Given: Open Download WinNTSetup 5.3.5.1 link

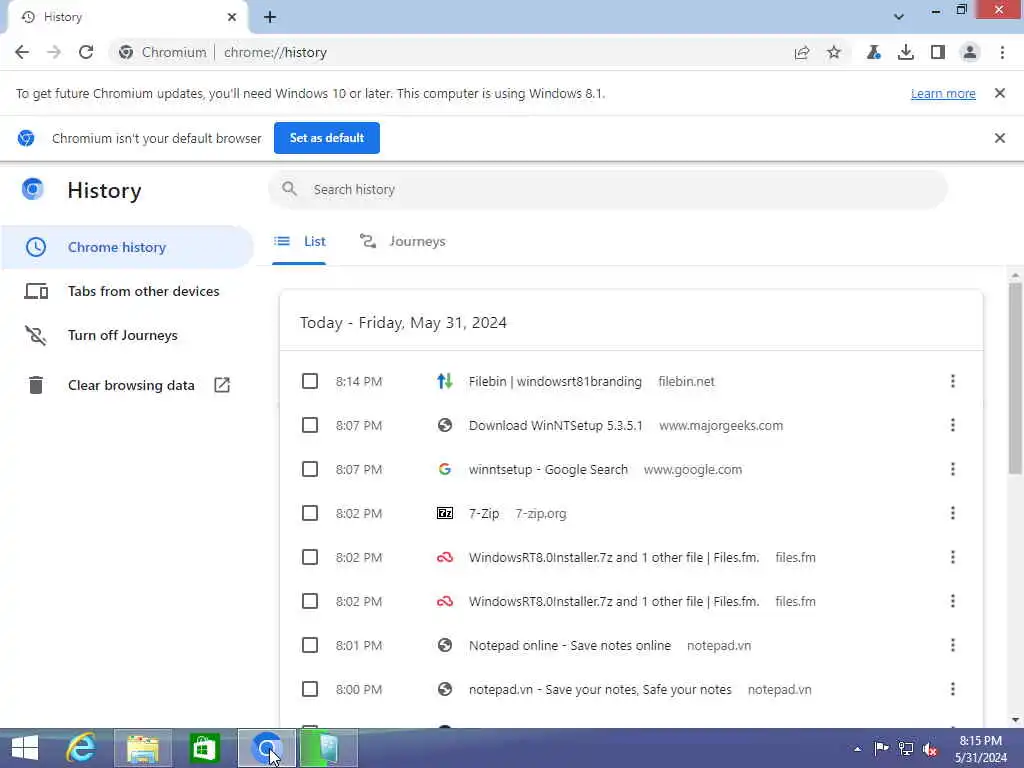Looking at the screenshot, I should (556, 426).
